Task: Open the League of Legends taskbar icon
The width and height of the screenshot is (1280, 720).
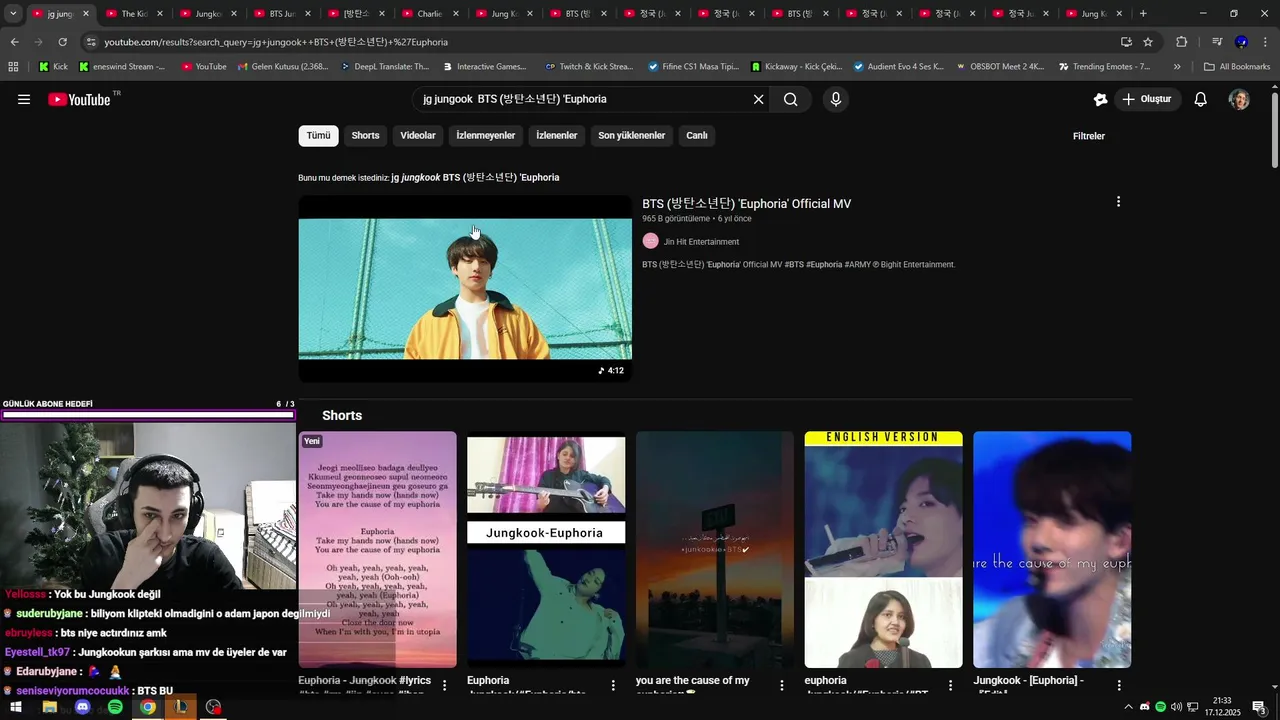Action: pyautogui.click(x=181, y=707)
